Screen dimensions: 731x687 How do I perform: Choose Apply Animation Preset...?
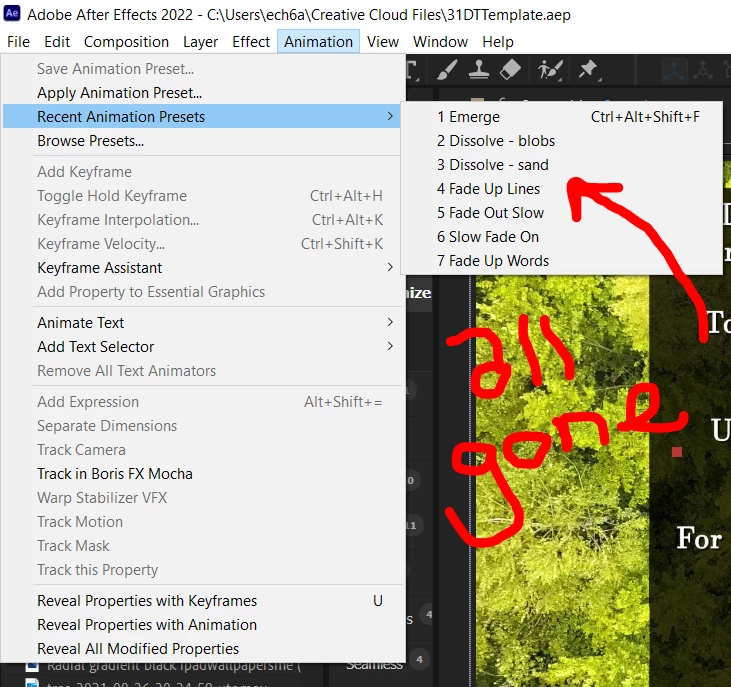tap(201, 93)
